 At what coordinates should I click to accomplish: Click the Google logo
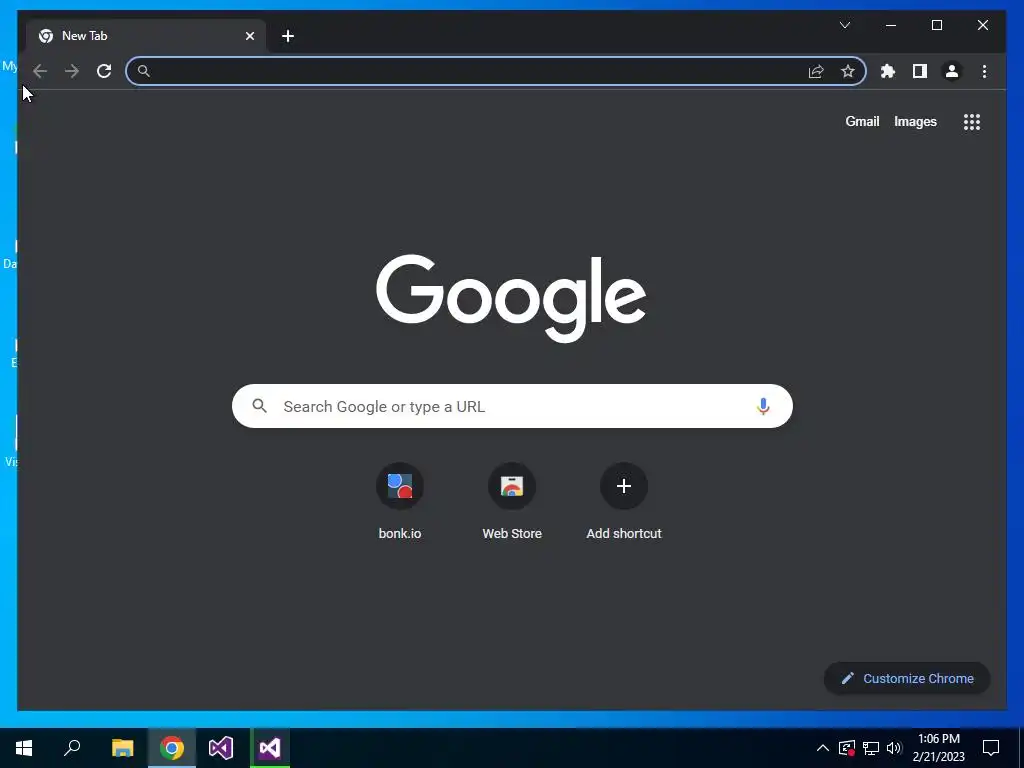[x=511, y=298]
